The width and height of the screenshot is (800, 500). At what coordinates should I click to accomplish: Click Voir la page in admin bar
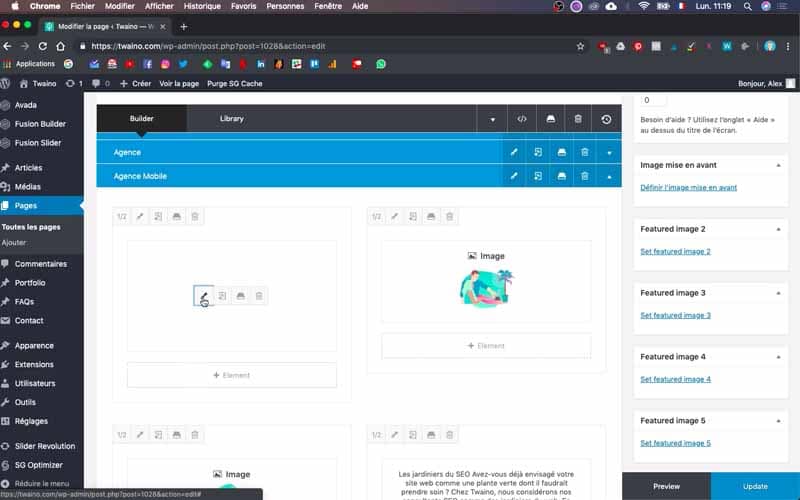pos(179,83)
